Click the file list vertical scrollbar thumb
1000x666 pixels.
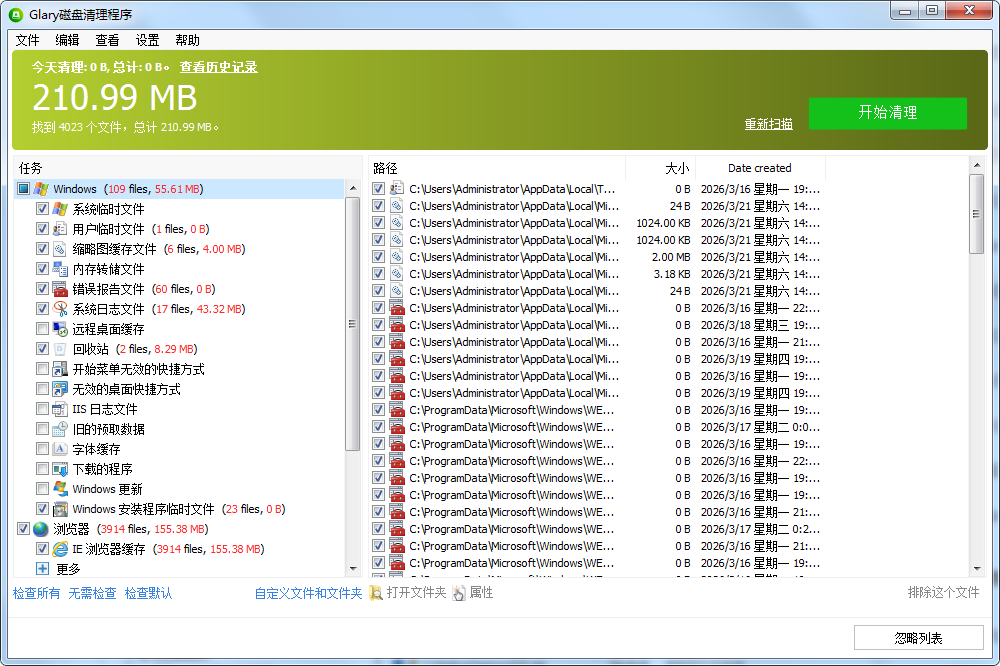point(976,213)
